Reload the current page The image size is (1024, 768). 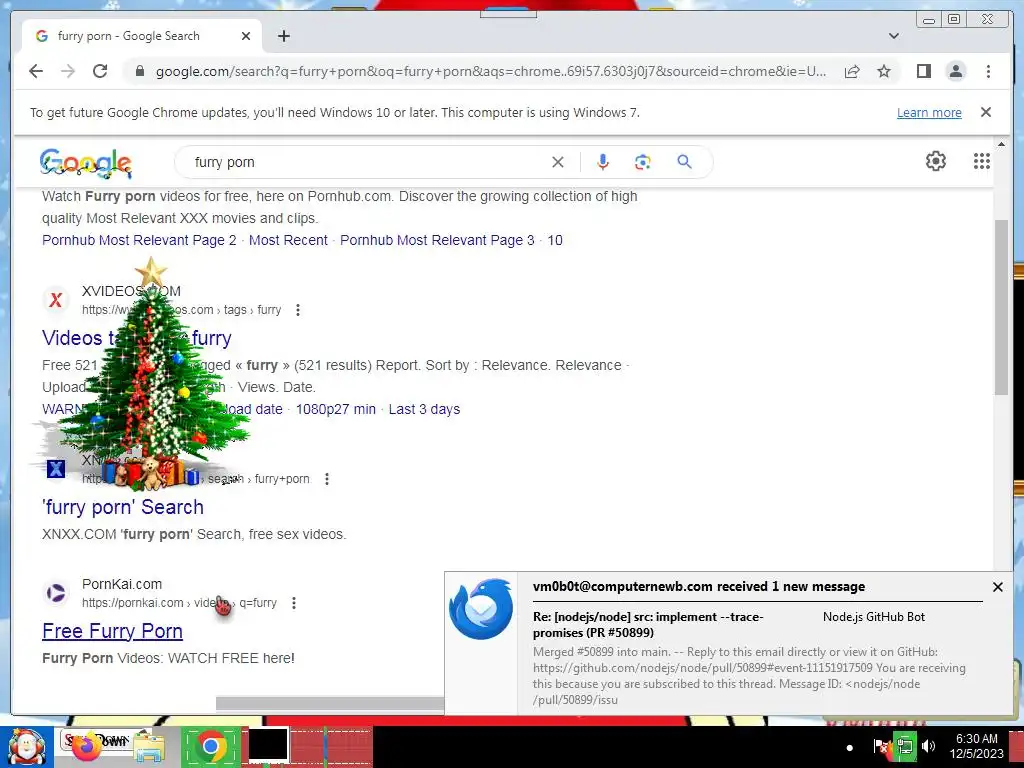click(x=100, y=71)
